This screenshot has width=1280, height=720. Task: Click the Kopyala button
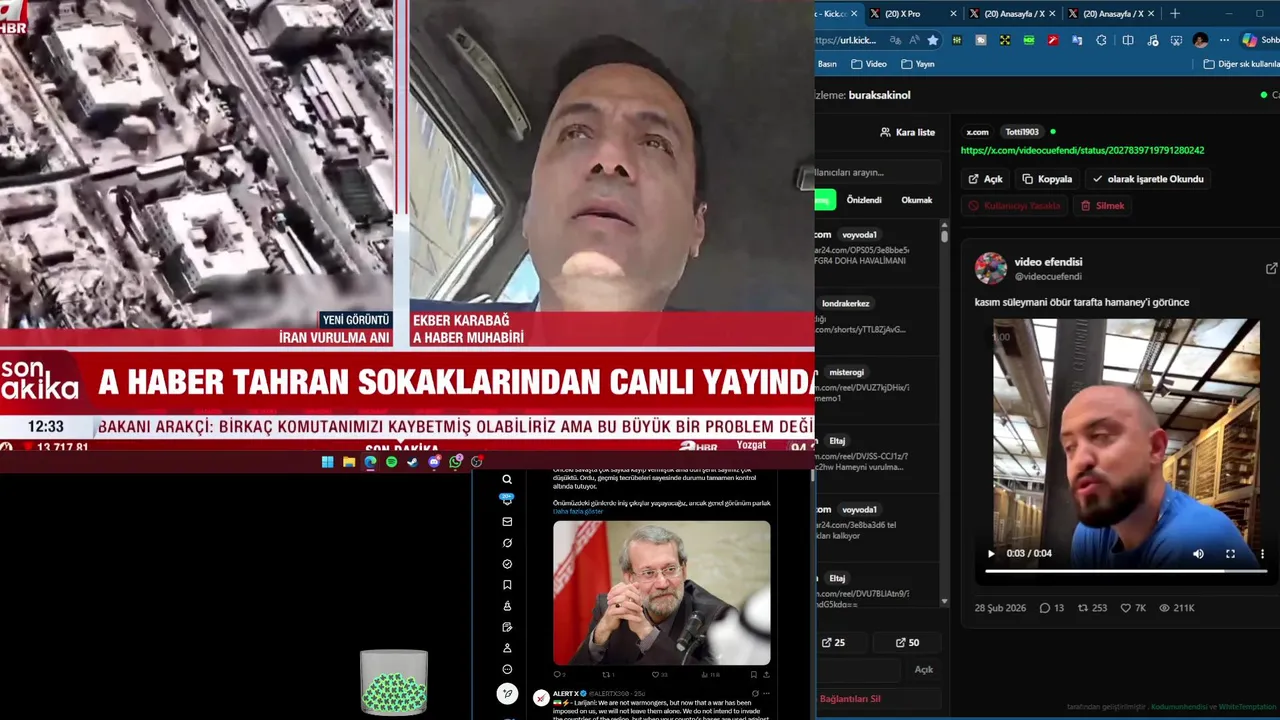click(1047, 179)
